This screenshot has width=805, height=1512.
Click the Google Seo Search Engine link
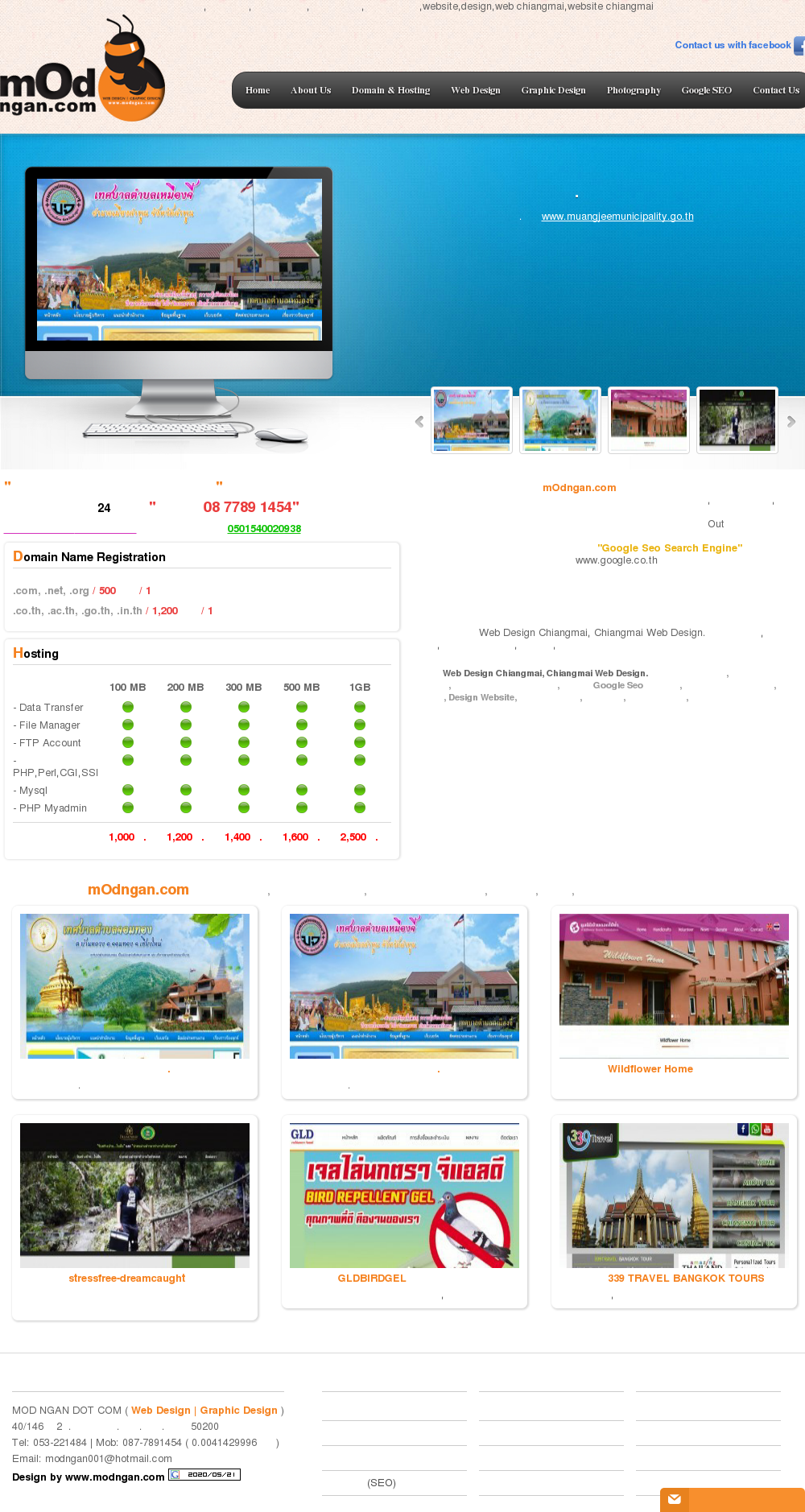670,548
